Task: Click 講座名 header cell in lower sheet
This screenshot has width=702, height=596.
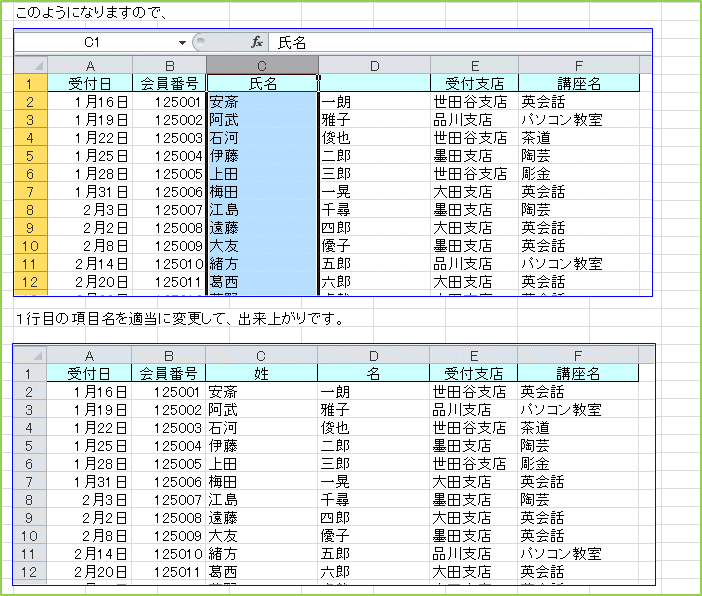Action: [578, 373]
